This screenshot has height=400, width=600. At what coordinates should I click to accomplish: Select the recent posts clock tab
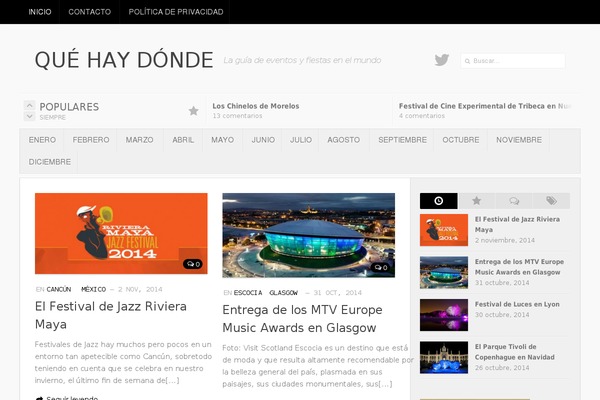[x=439, y=201]
